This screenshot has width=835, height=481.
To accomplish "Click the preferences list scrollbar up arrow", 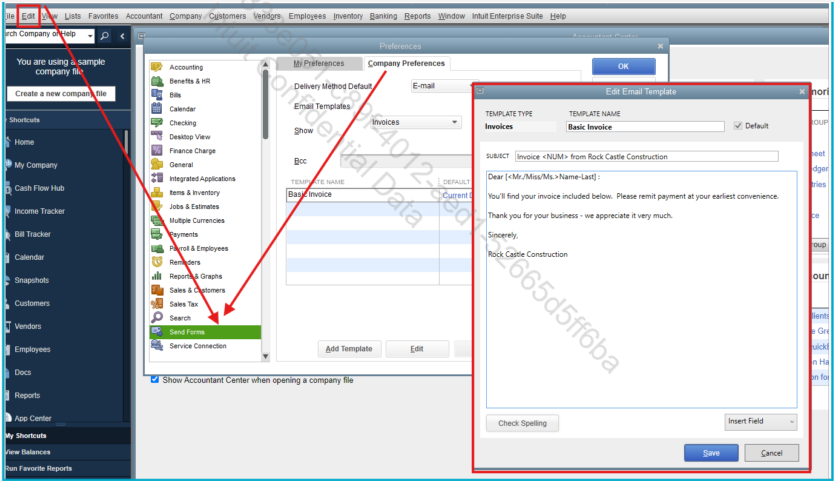I will point(265,64).
